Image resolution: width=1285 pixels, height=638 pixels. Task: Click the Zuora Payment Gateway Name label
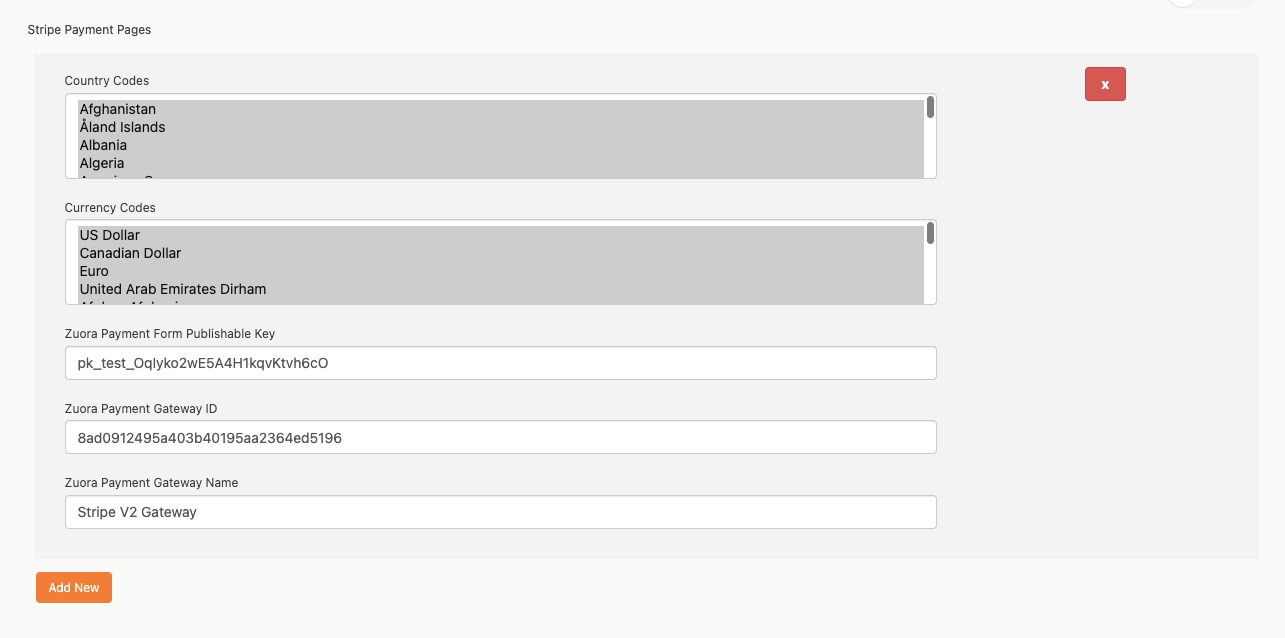tap(151, 483)
